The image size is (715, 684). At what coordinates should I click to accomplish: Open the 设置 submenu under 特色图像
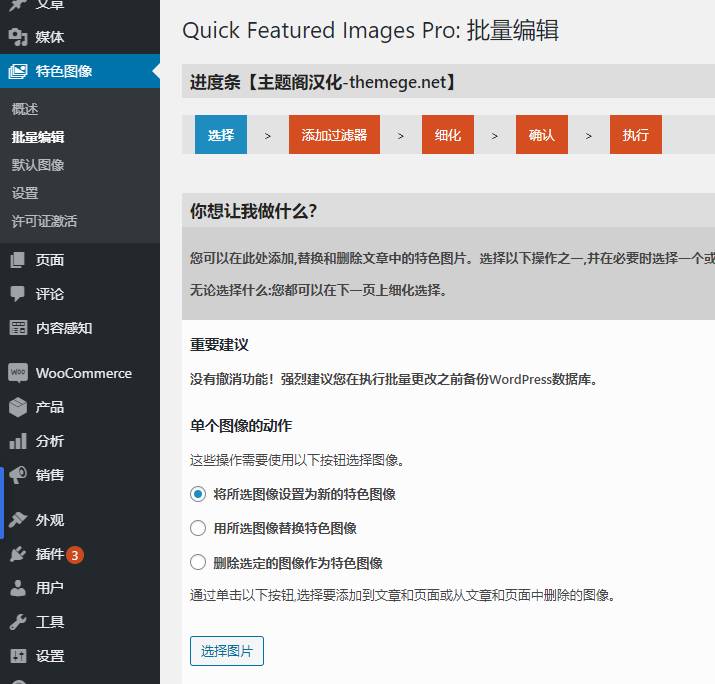pos(25,193)
